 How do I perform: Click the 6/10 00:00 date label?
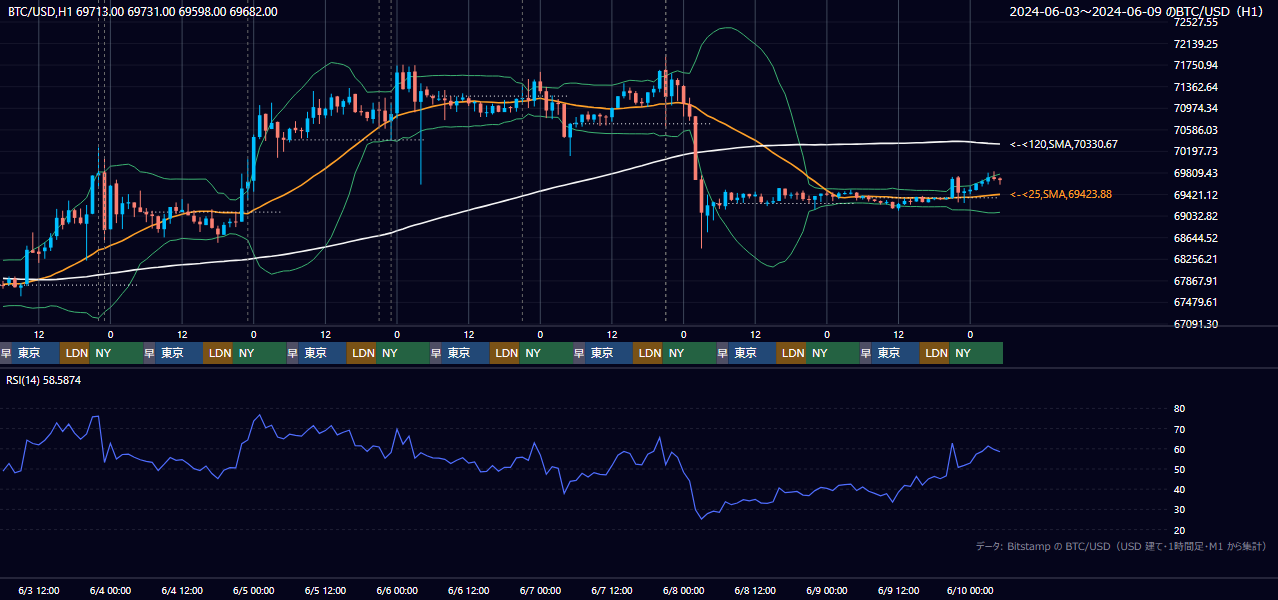(969, 590)
